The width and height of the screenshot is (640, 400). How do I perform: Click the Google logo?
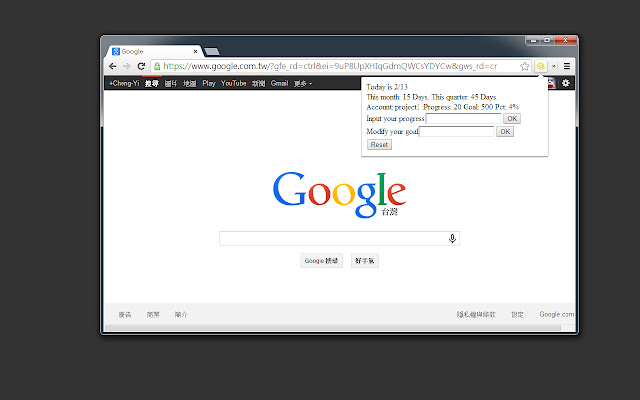point(340,195)
